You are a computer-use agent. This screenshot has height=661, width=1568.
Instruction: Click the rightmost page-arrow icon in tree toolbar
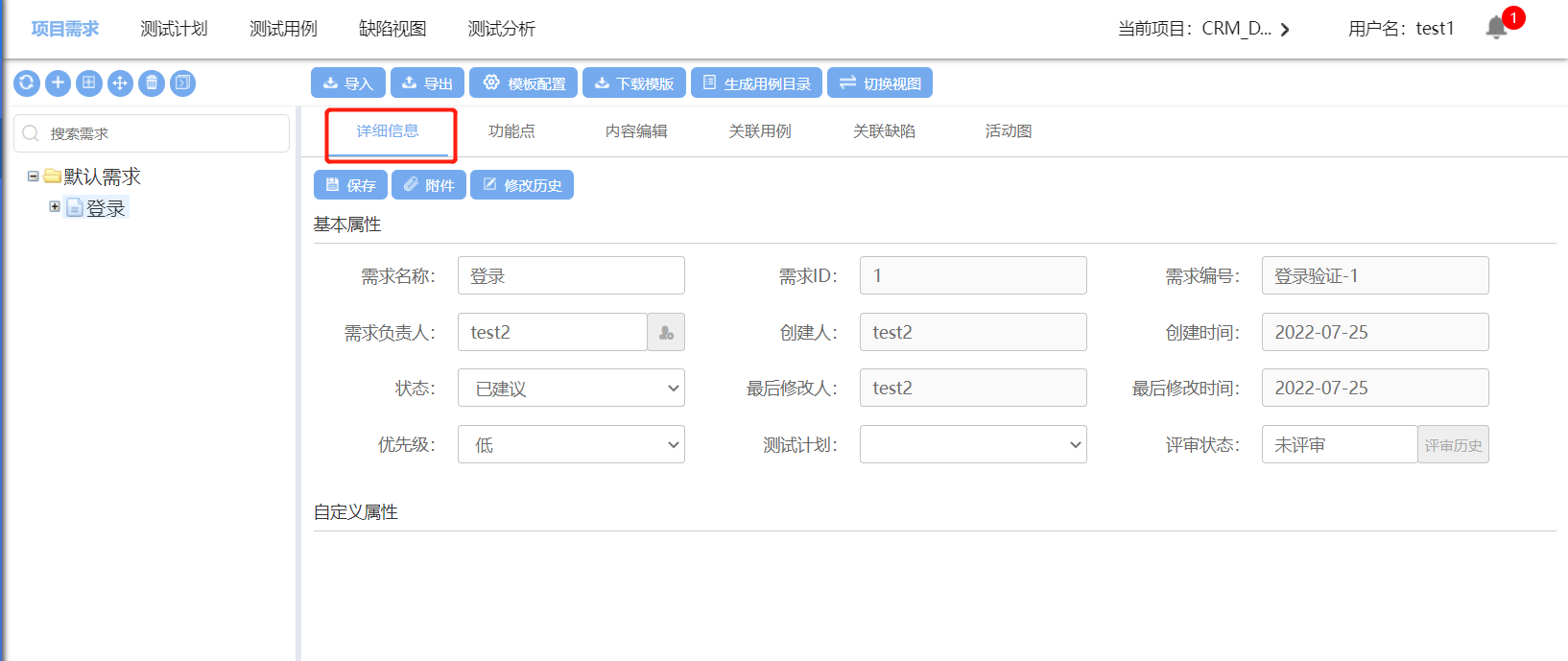pyautogui.click(x=182, y=83)
